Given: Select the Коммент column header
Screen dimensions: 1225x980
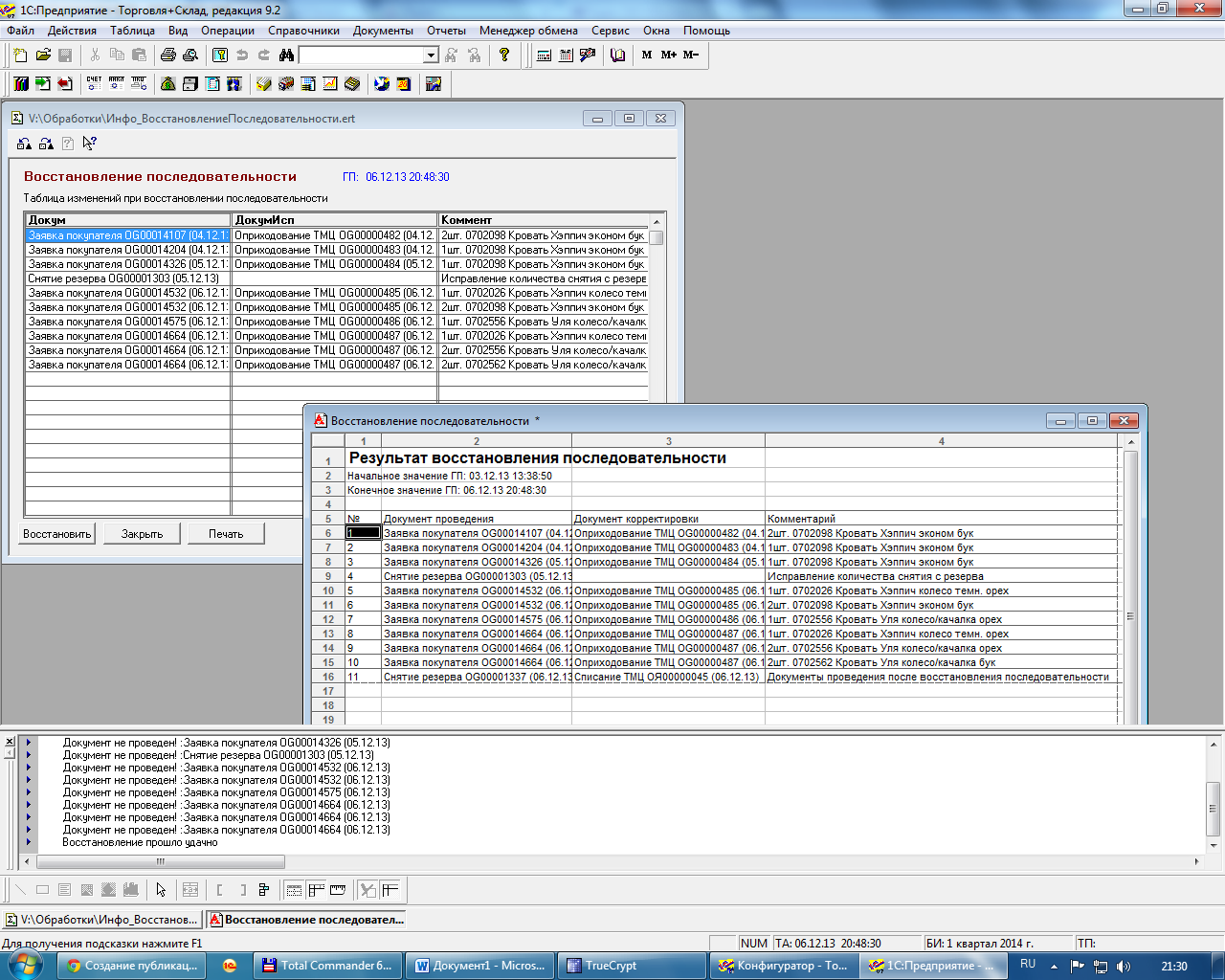Looking at the screenshot, I should point(544,220).
